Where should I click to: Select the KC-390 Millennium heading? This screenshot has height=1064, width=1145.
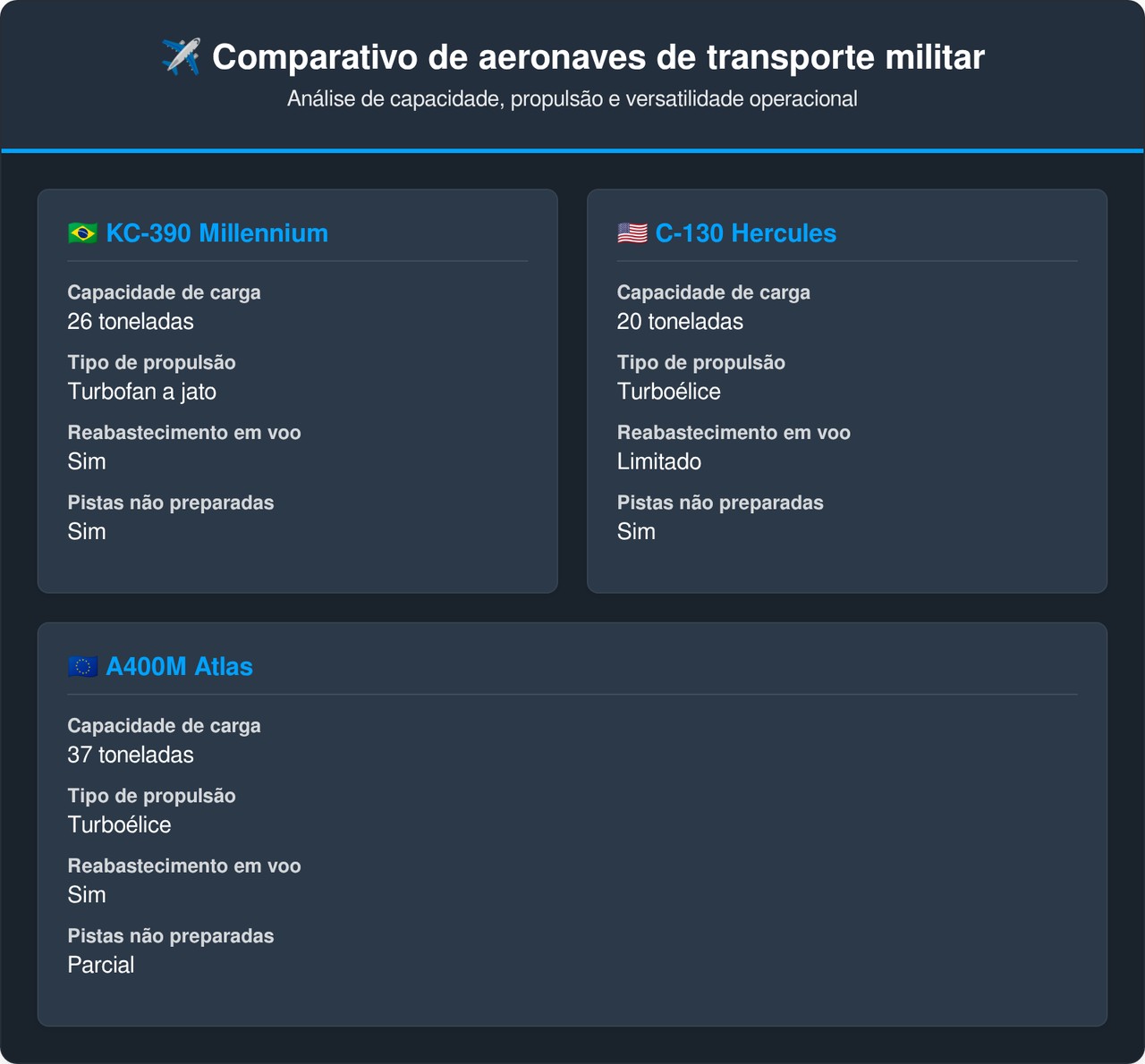216,233
